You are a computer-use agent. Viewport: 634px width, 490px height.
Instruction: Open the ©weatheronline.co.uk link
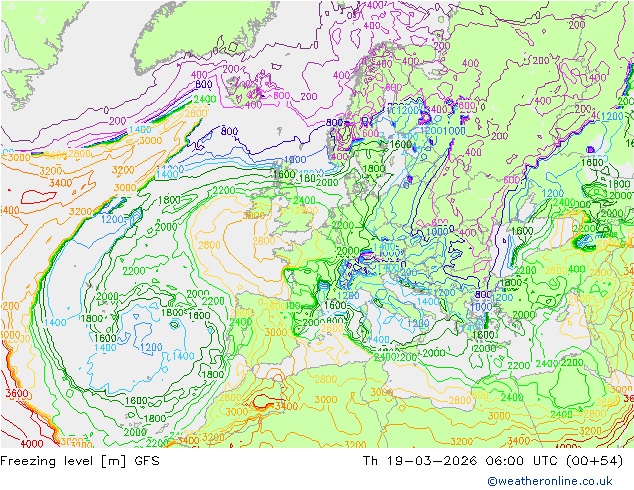point(550,481)
